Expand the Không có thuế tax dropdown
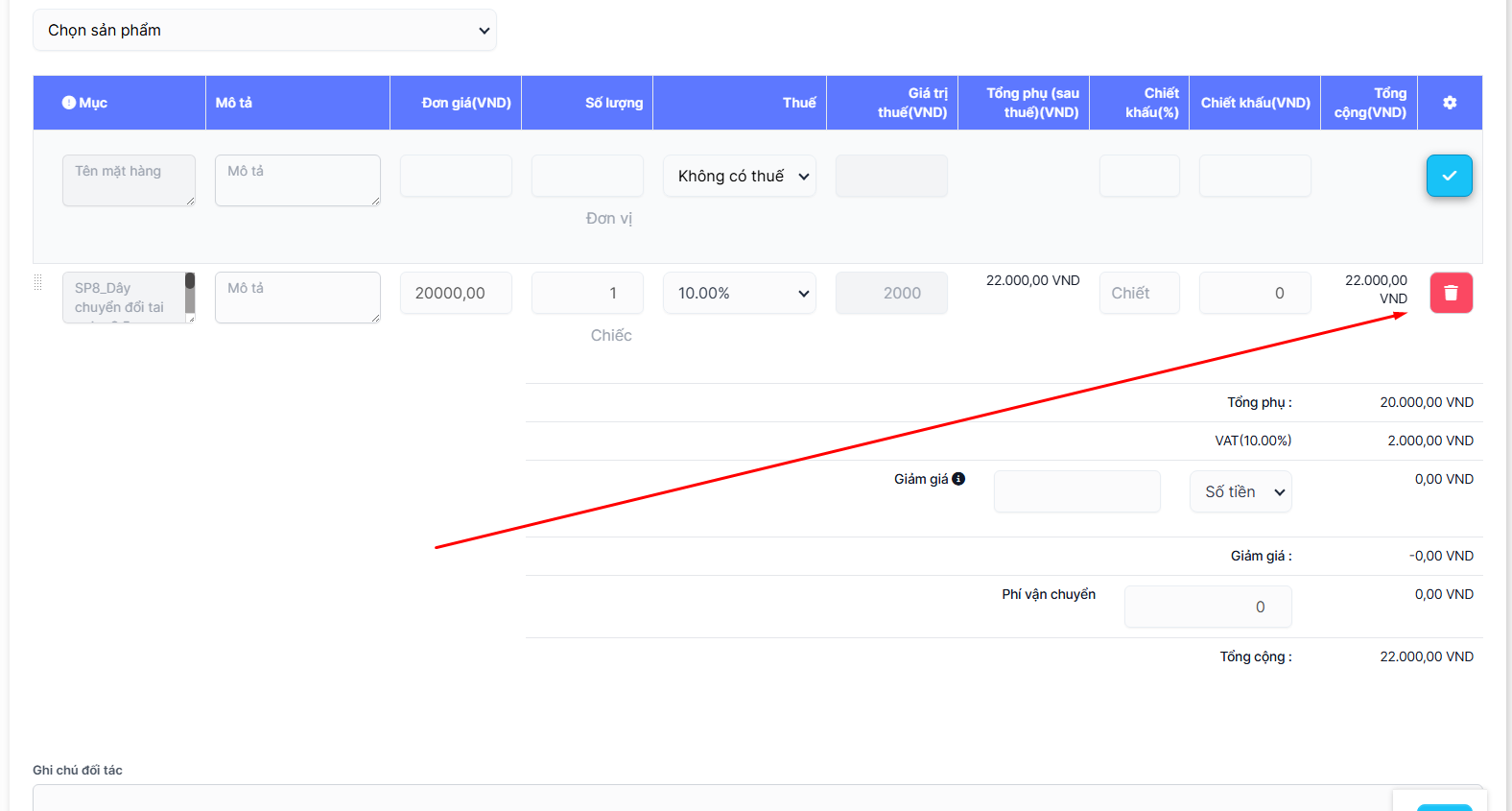1512x811 pixels. [x=740, y=177]
